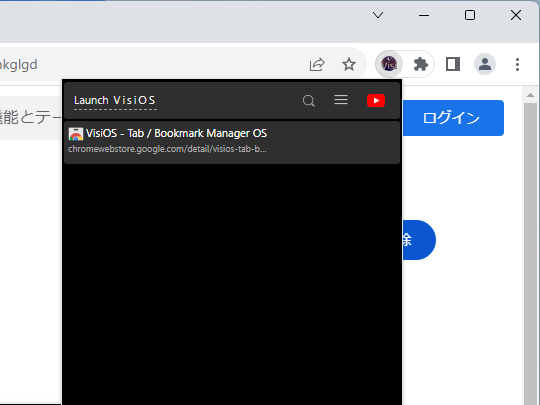Click the page scrollbar up arrow

coord(530,95)
